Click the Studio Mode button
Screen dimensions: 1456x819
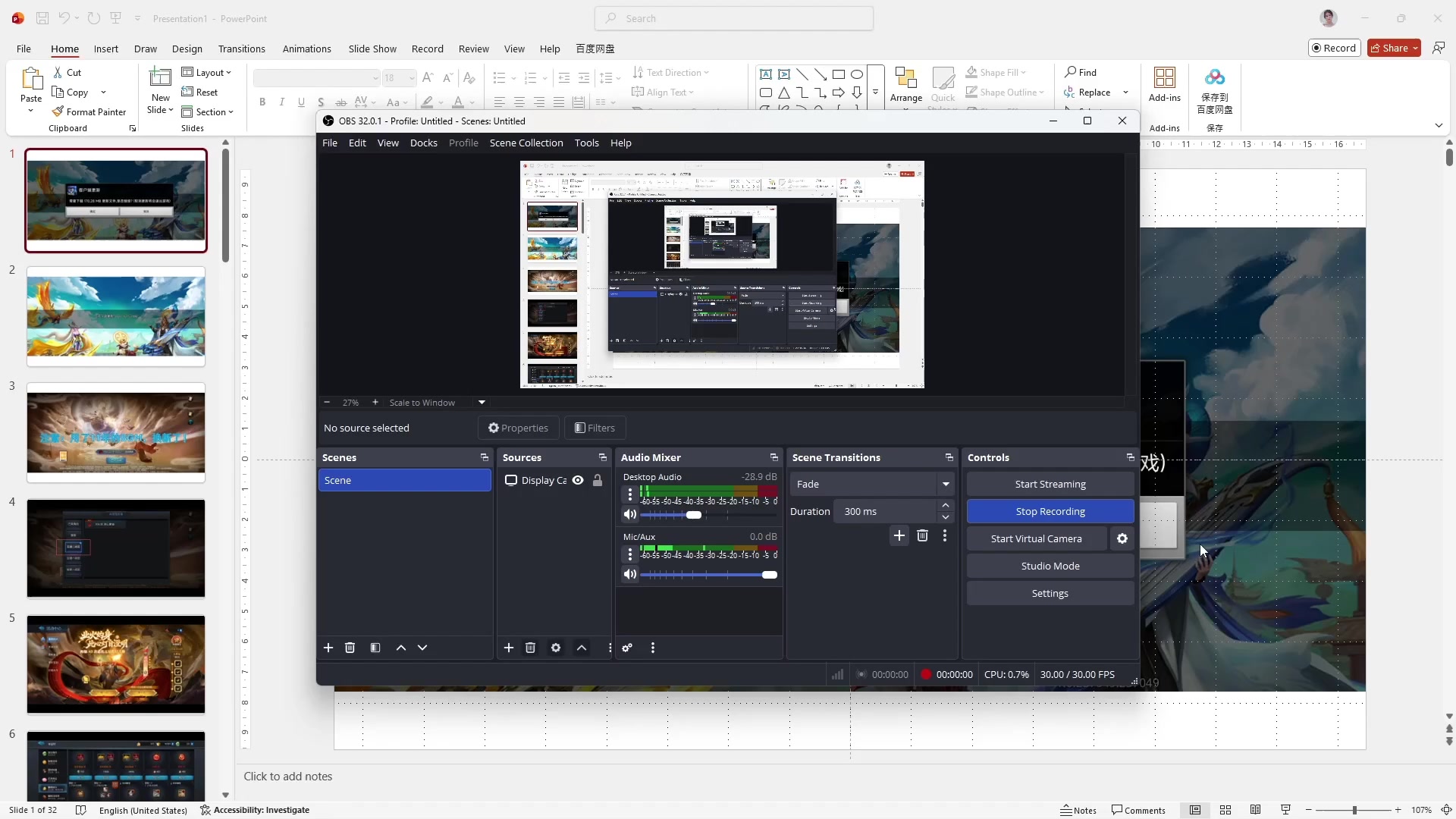pyautogui.click(x=1050, y=566)
